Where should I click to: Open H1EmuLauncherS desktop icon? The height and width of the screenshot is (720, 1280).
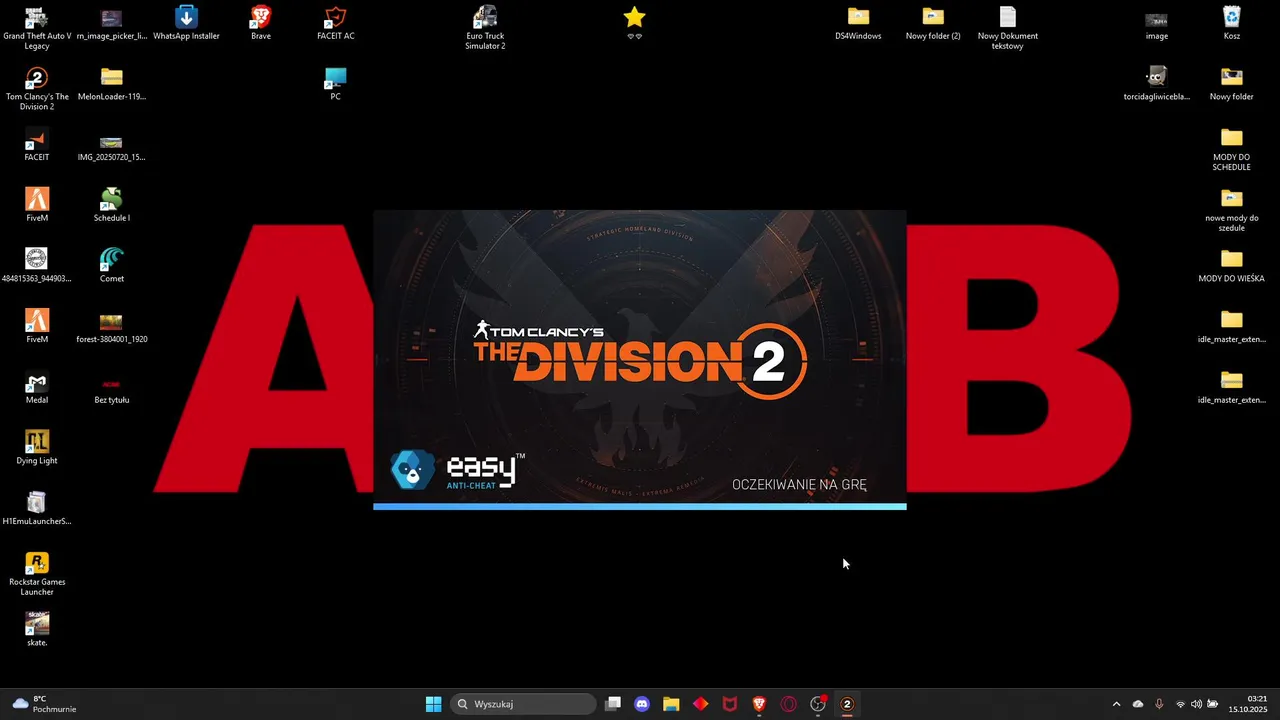pos(37,509)
